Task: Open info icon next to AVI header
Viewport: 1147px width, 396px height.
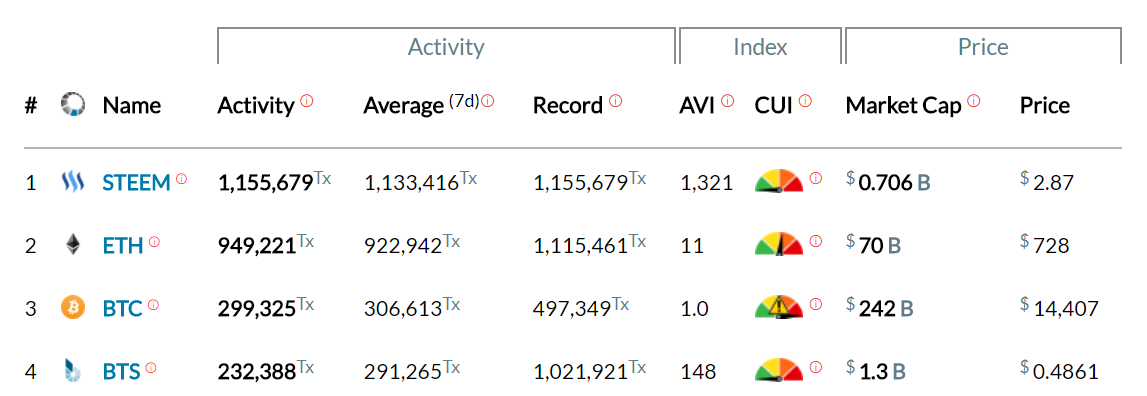Action: [x=727, y=101]
